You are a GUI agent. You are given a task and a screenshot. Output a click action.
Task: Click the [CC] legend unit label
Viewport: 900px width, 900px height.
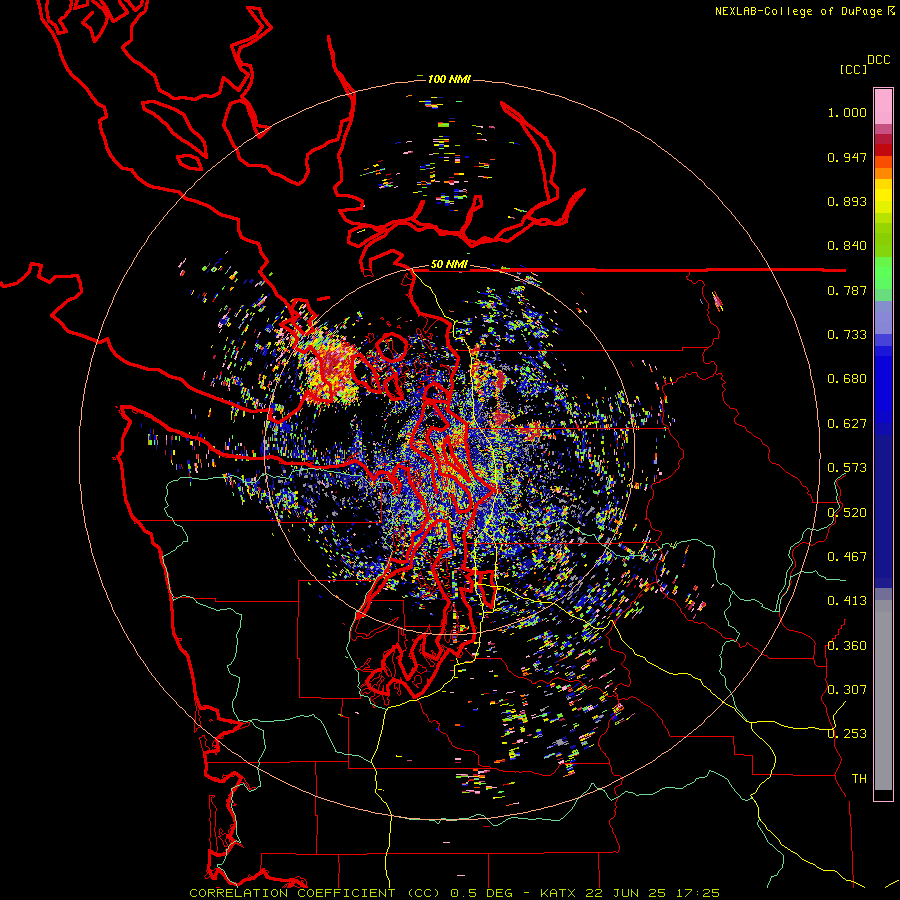(x=853, y=69)
